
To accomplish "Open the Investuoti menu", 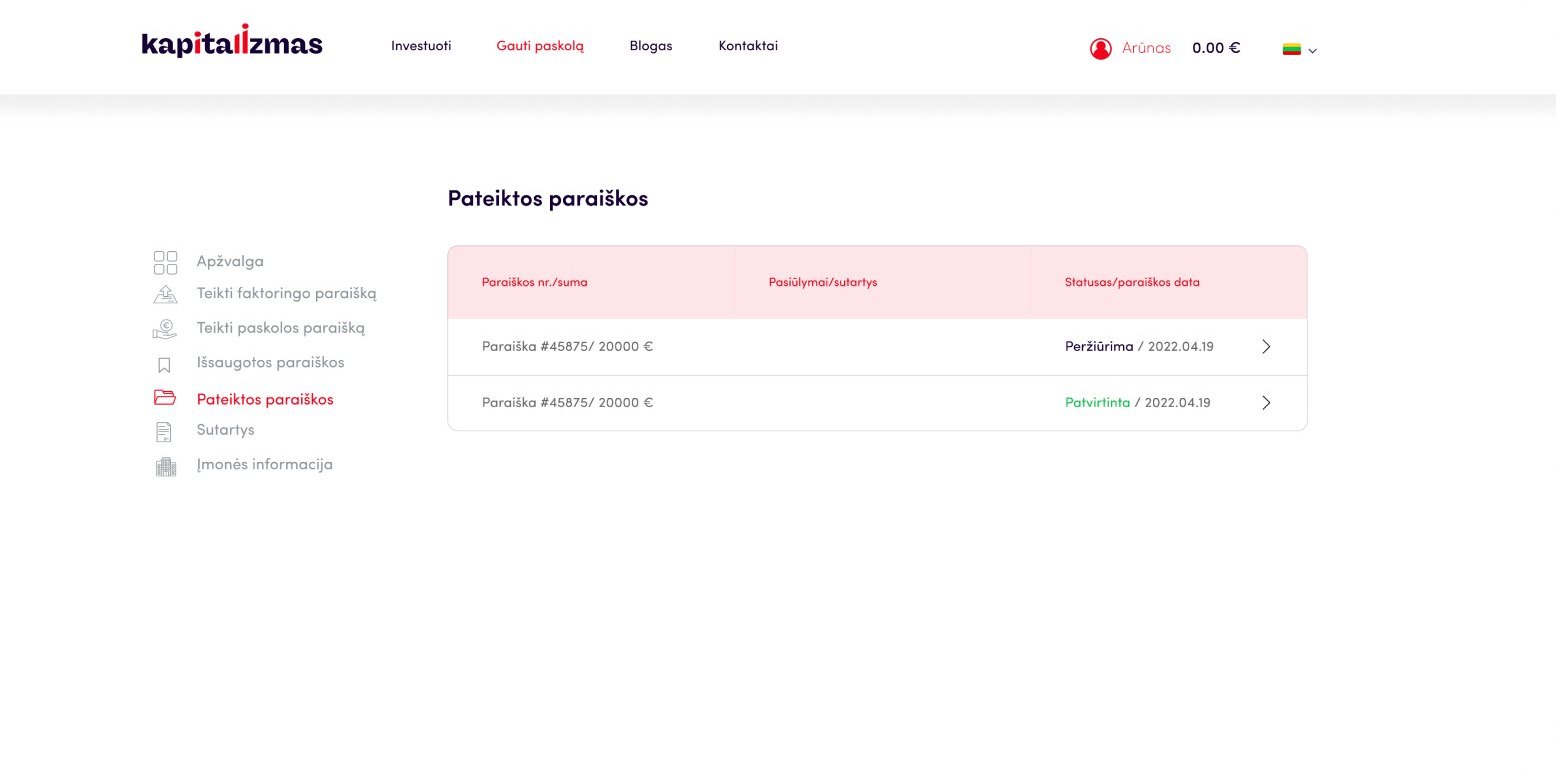I will pyautogui.click(x=421, y=46).
